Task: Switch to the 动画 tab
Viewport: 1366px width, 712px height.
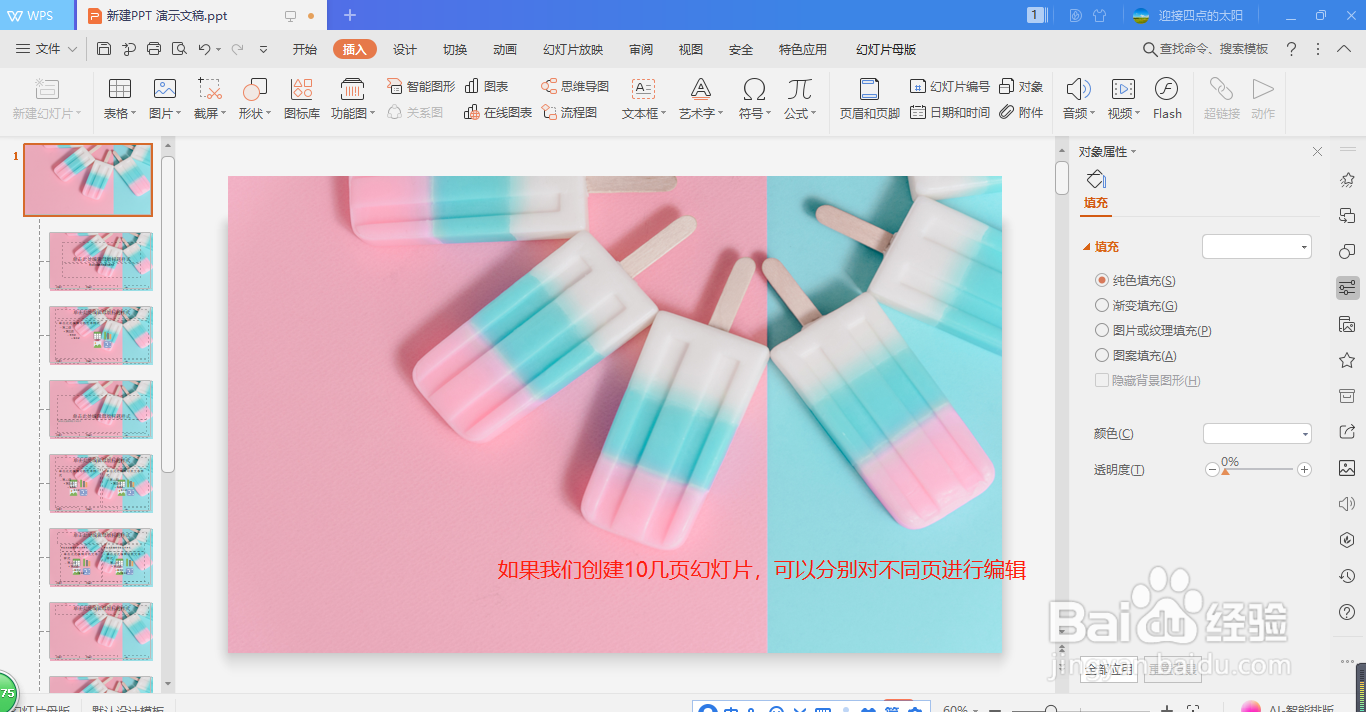Action: coord(505,49)
